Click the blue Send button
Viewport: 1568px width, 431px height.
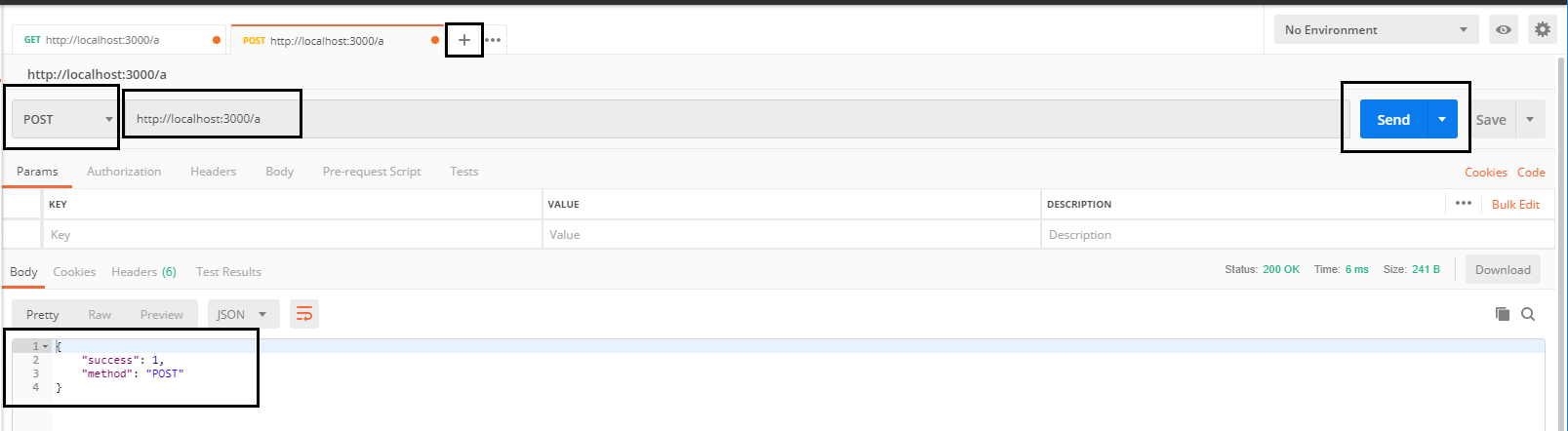tap(1393, 119)
